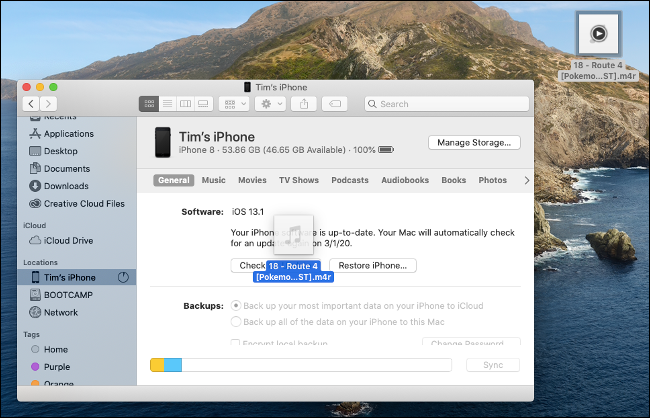650x418 pixels.
Task: Select gallery view in Finder toolbar
Action: pos(203,103)
